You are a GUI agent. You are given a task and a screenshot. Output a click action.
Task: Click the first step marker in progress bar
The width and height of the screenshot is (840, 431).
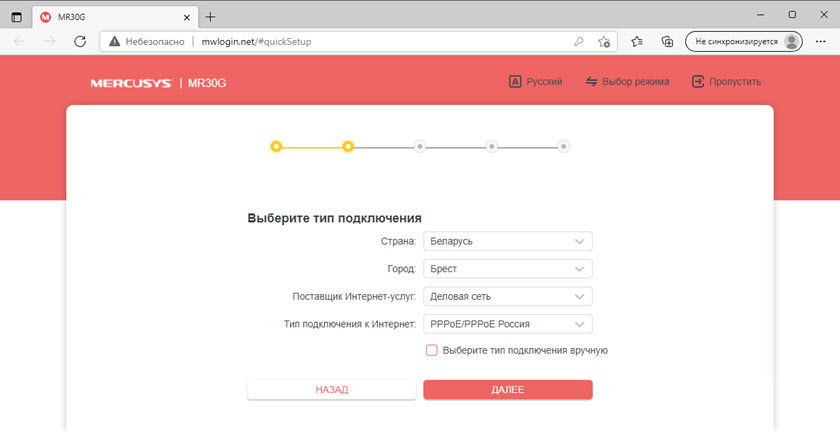[x=276, y=146]
